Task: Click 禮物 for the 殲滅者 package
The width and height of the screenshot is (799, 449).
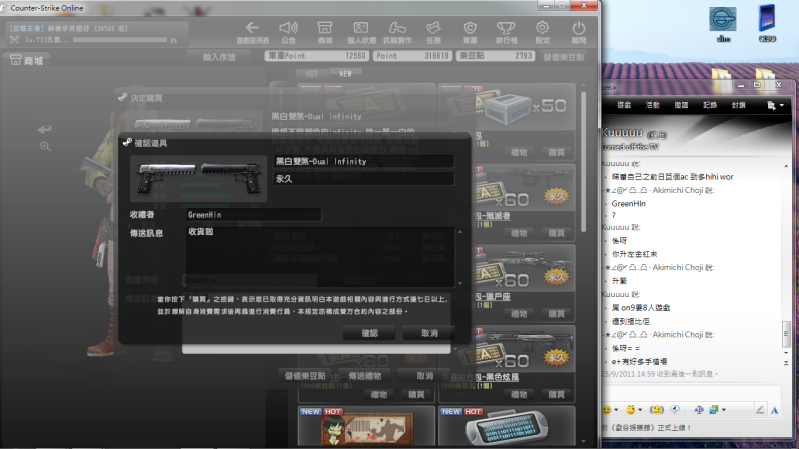Action: [519, 233]
